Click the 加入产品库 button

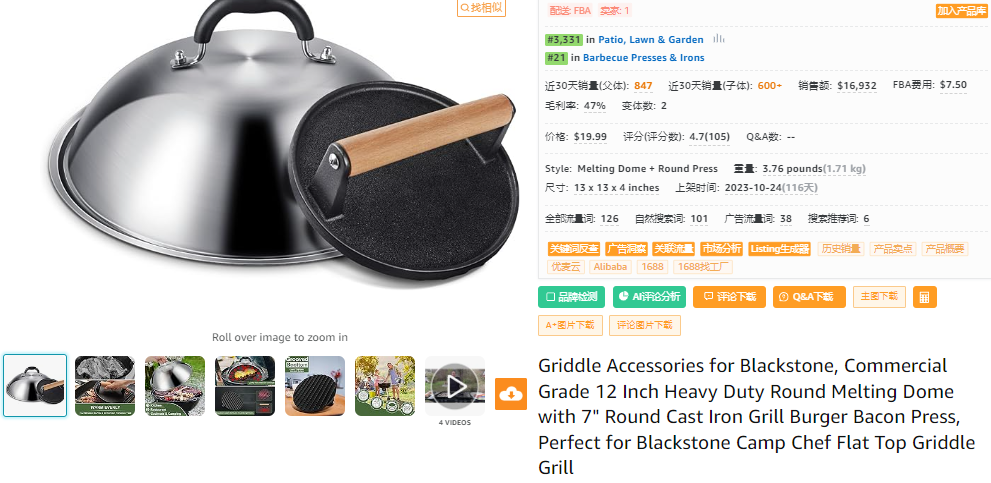coord(961,11)
